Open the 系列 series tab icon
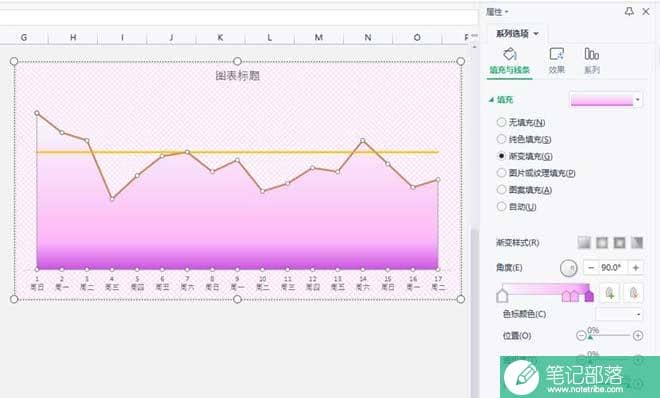This screenshot has height=398, width=660. (x=591, y=54)
